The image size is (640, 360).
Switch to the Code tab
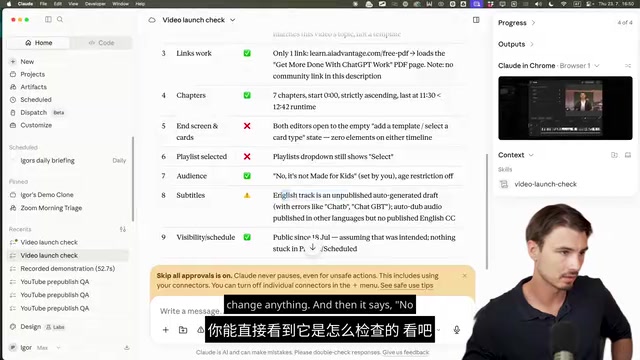[101, 42]
